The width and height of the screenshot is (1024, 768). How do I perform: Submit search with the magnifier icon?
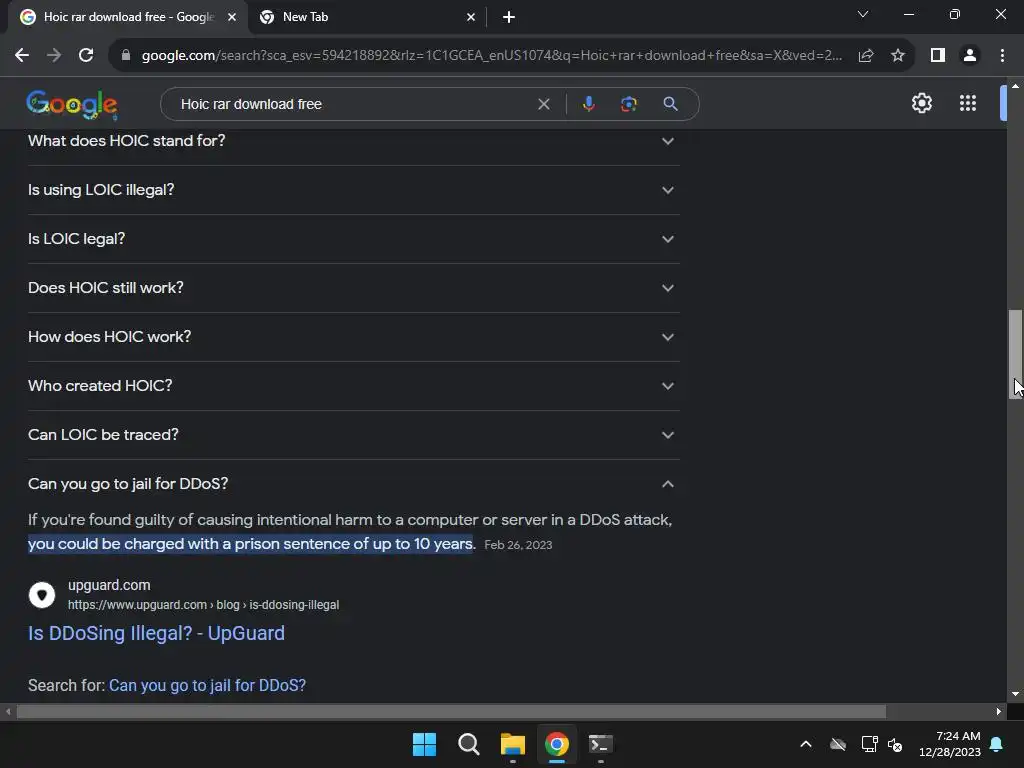click(x=670, y=104)
